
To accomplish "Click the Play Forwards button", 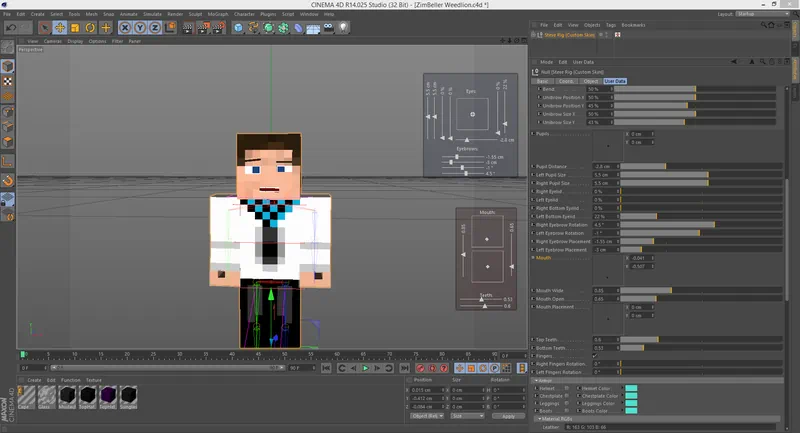I will pos(365,368).
